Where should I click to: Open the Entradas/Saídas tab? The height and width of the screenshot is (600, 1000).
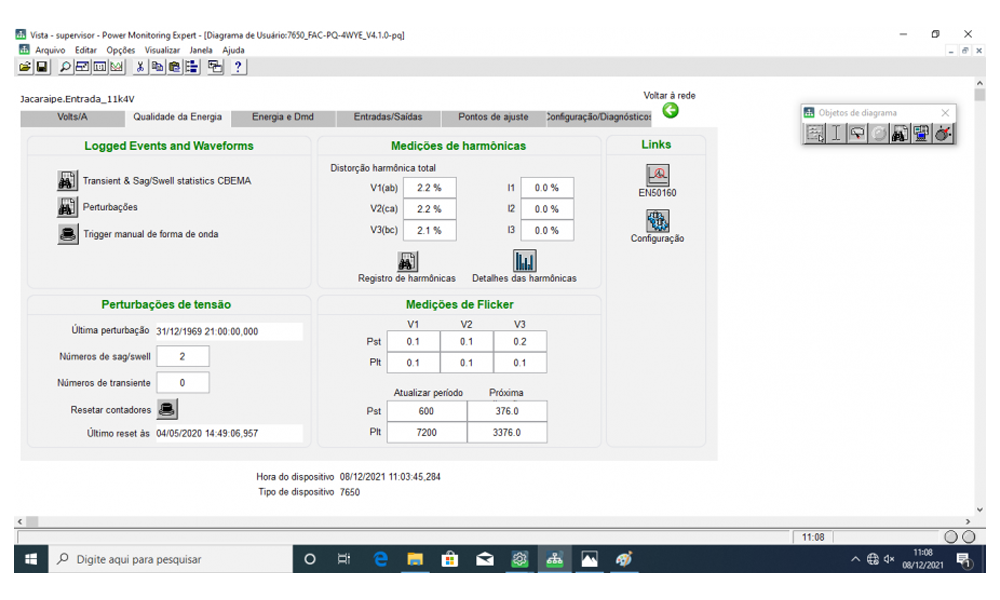(387, 117)
